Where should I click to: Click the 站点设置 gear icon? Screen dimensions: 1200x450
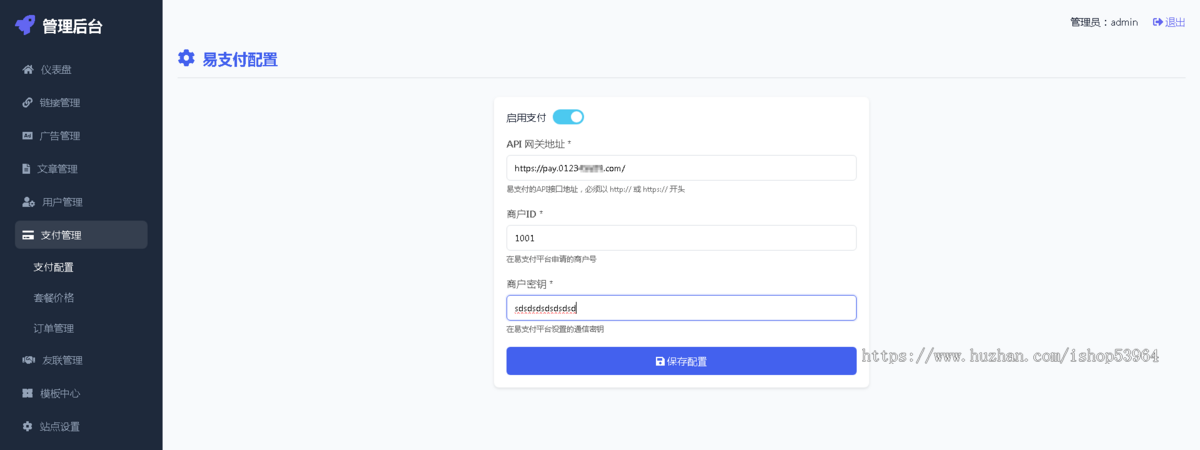coord(28,426)
